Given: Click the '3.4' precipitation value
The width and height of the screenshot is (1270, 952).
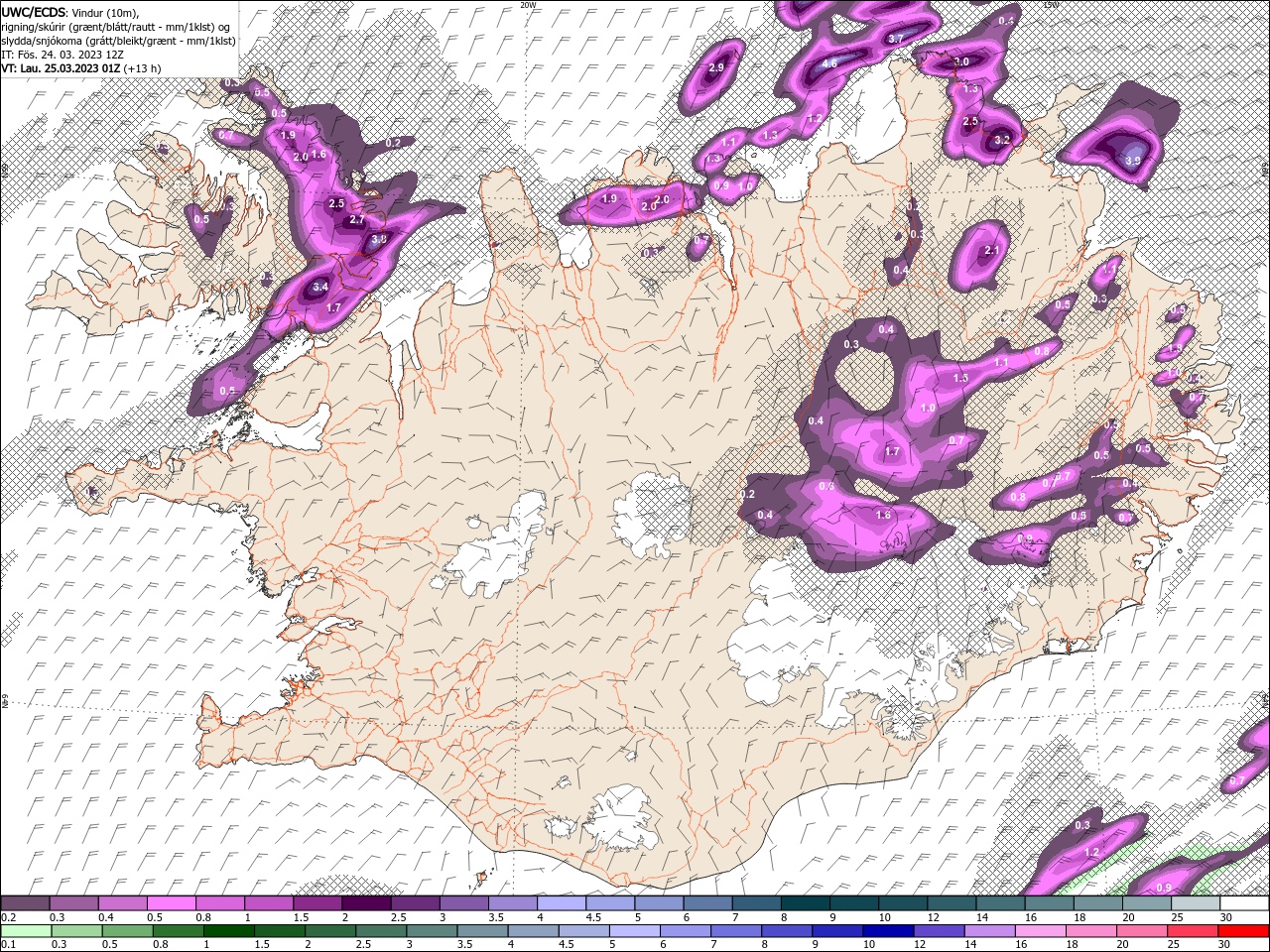Looking at the screenshot, I should coord(319,287).
